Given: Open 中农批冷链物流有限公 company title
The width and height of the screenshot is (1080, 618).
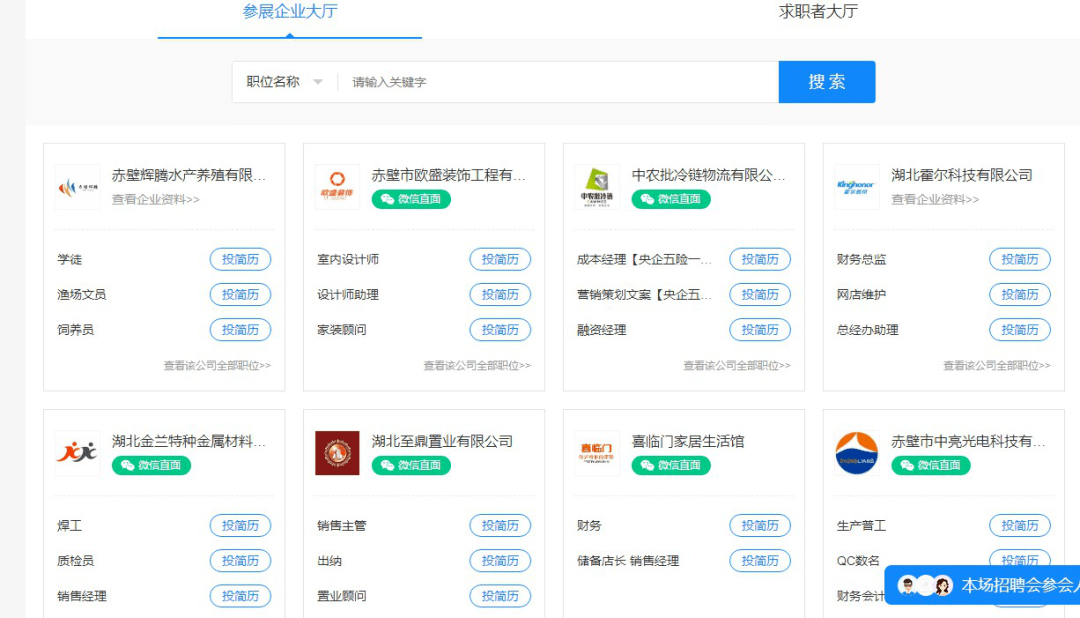Looking at the screenshot, I should click(x=709, y=175).
